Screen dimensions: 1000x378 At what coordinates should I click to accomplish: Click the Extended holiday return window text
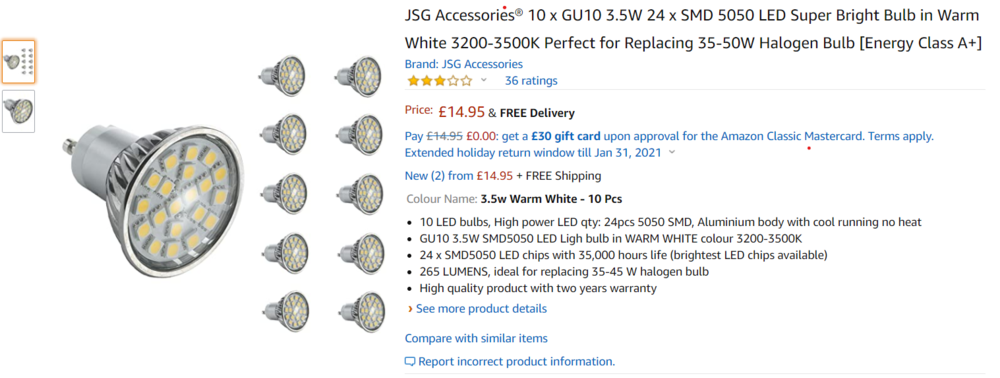click(534, 152)
